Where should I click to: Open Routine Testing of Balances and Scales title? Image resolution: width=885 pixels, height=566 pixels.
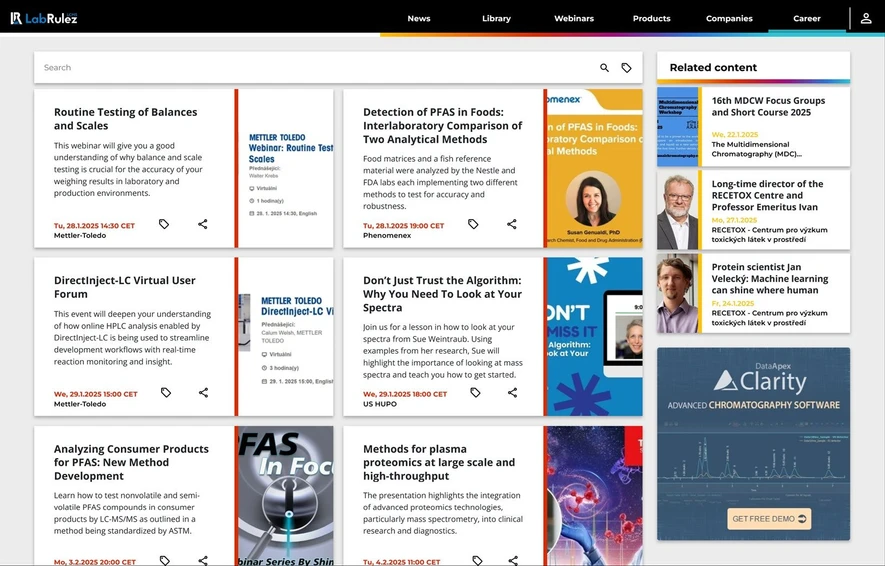click(125, 119)
